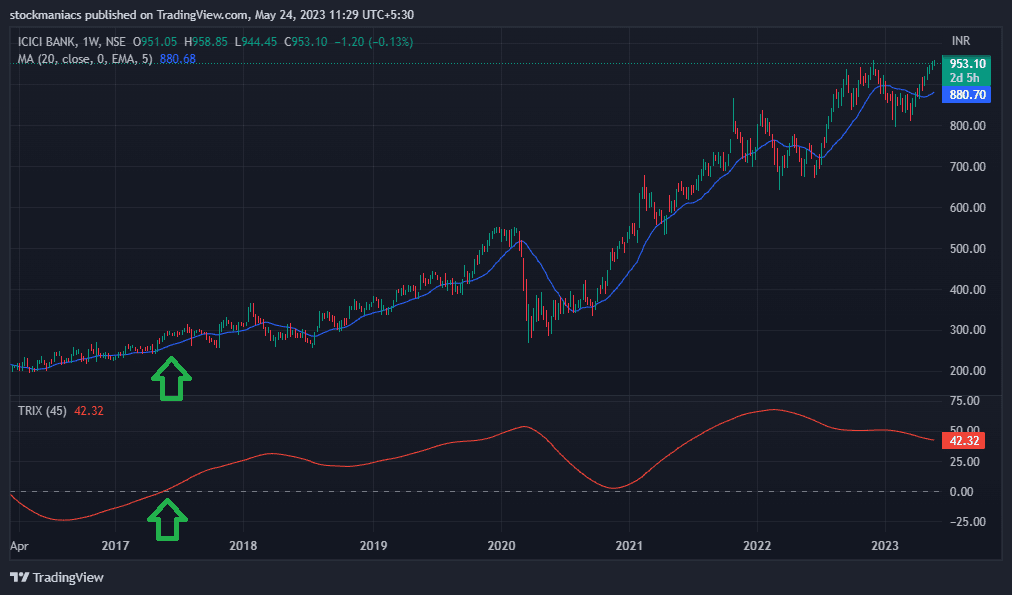1012x595 pixels.
Task: Click the 880.70 moving average price tag
Action: pos(967,95)
